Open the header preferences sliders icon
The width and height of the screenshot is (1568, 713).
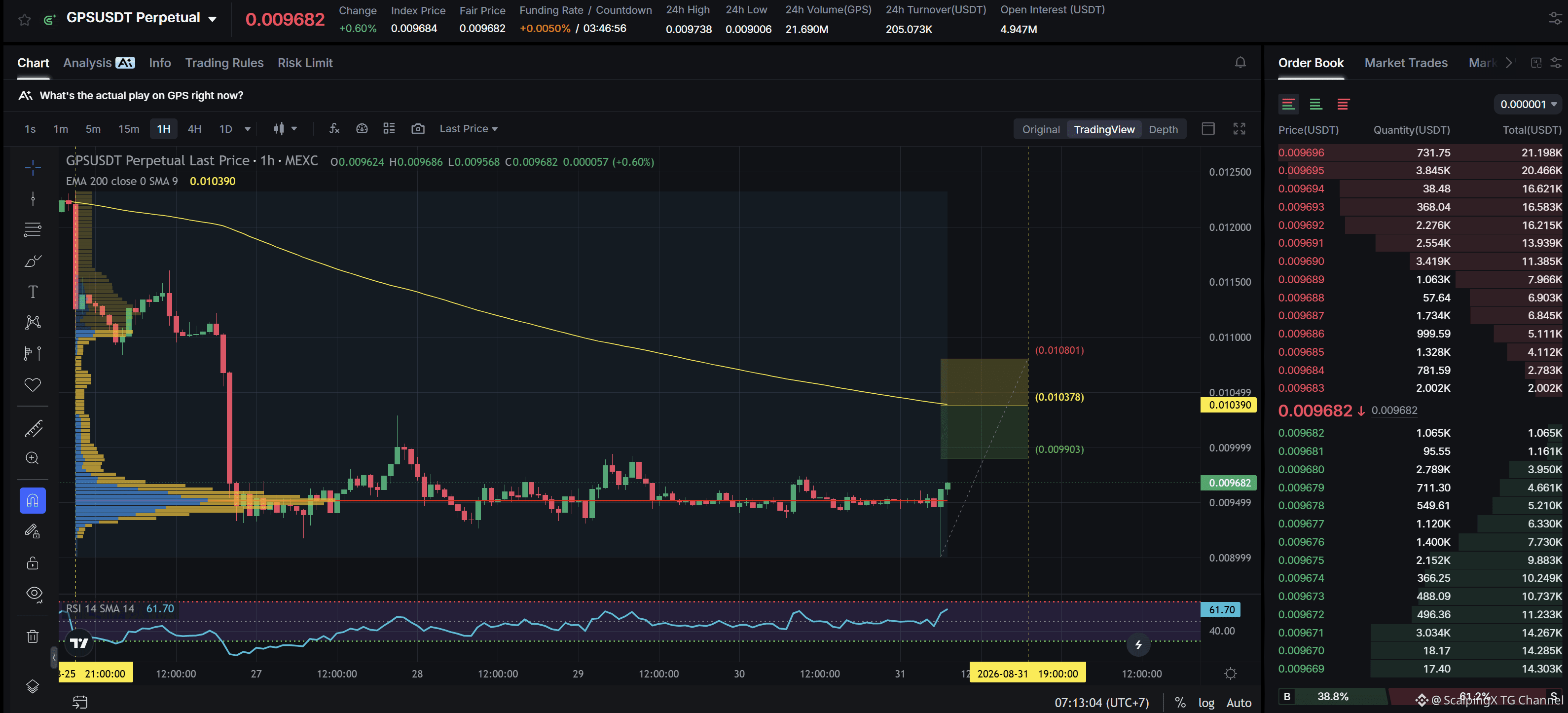click(1555, 19)
